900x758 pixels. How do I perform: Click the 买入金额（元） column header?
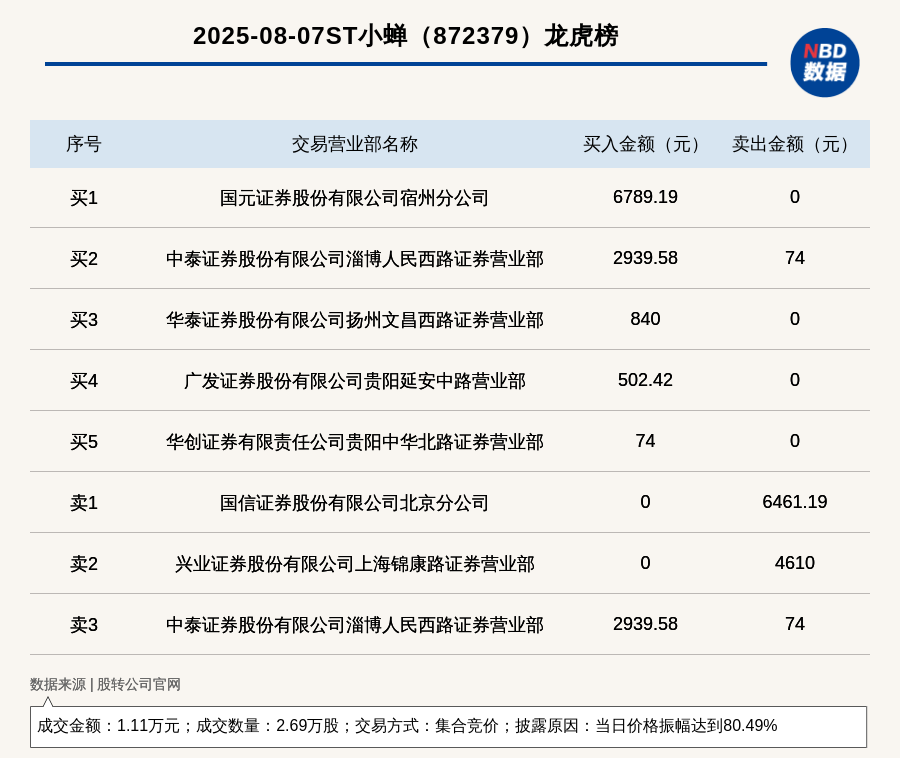click(x=645, y=144)
